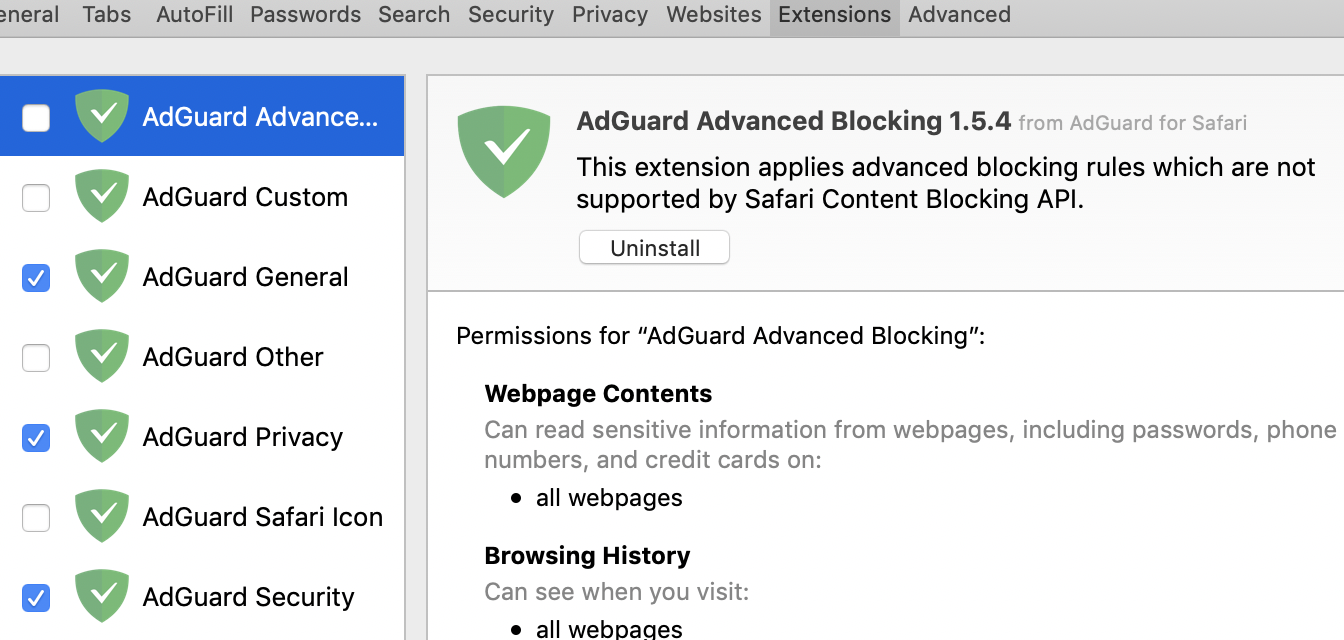The image size is (1344, 640).
Task: Select the AdGuard Security list entry
Action: [248, 597]
